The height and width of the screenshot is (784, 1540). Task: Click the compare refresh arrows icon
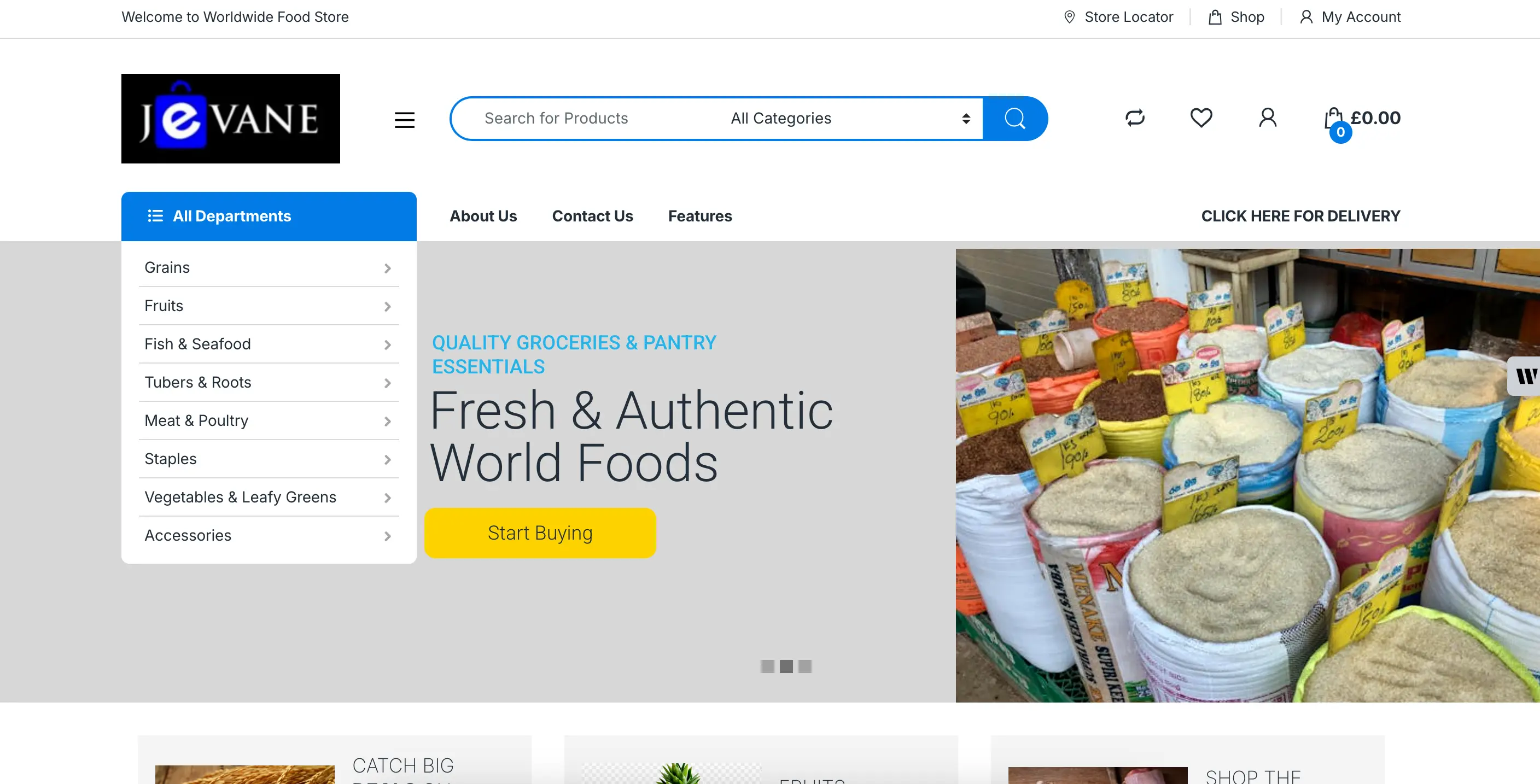click(x=1135, y=118)
